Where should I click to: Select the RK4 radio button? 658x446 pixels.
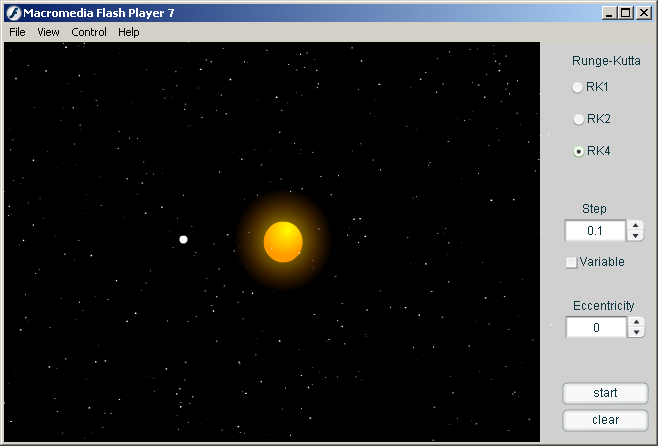click(x=578, y=151)
